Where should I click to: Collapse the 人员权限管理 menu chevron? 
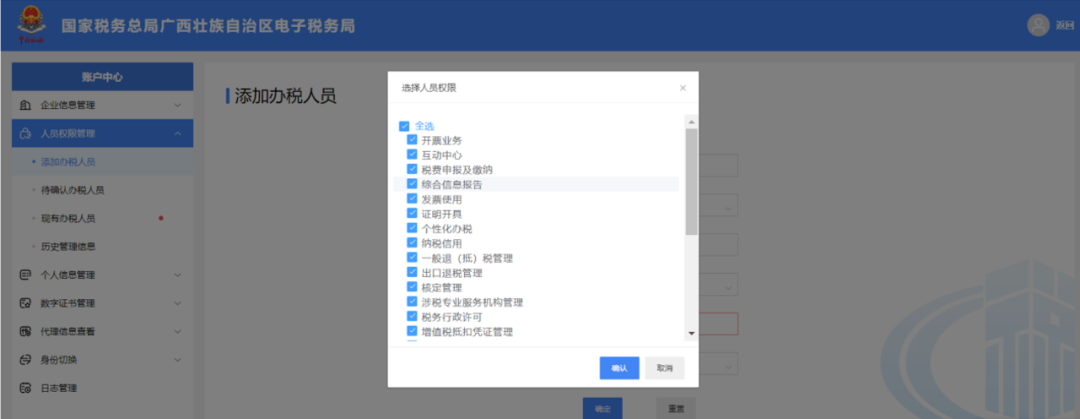178,134
